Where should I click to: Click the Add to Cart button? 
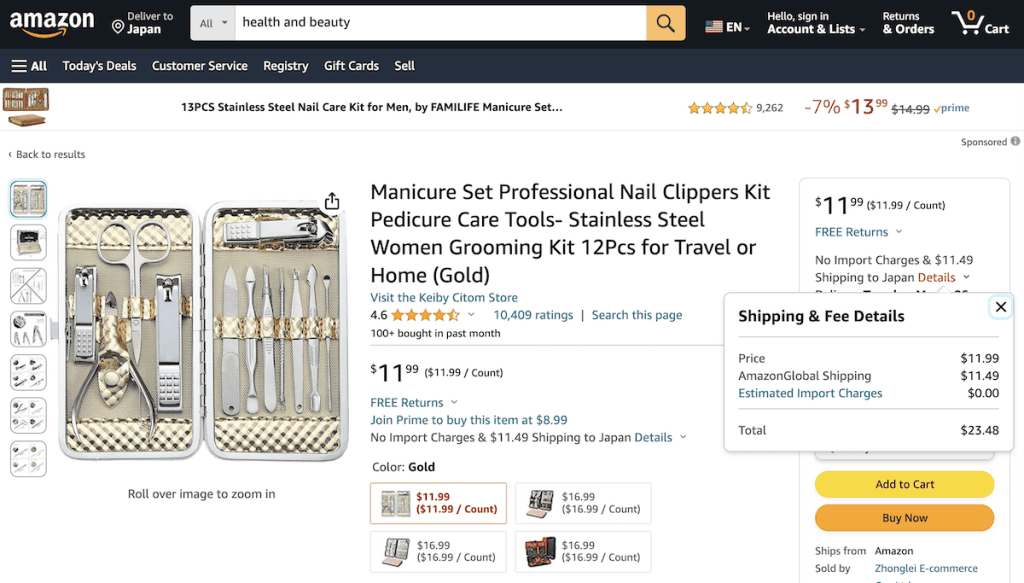(x=904, y=484)
